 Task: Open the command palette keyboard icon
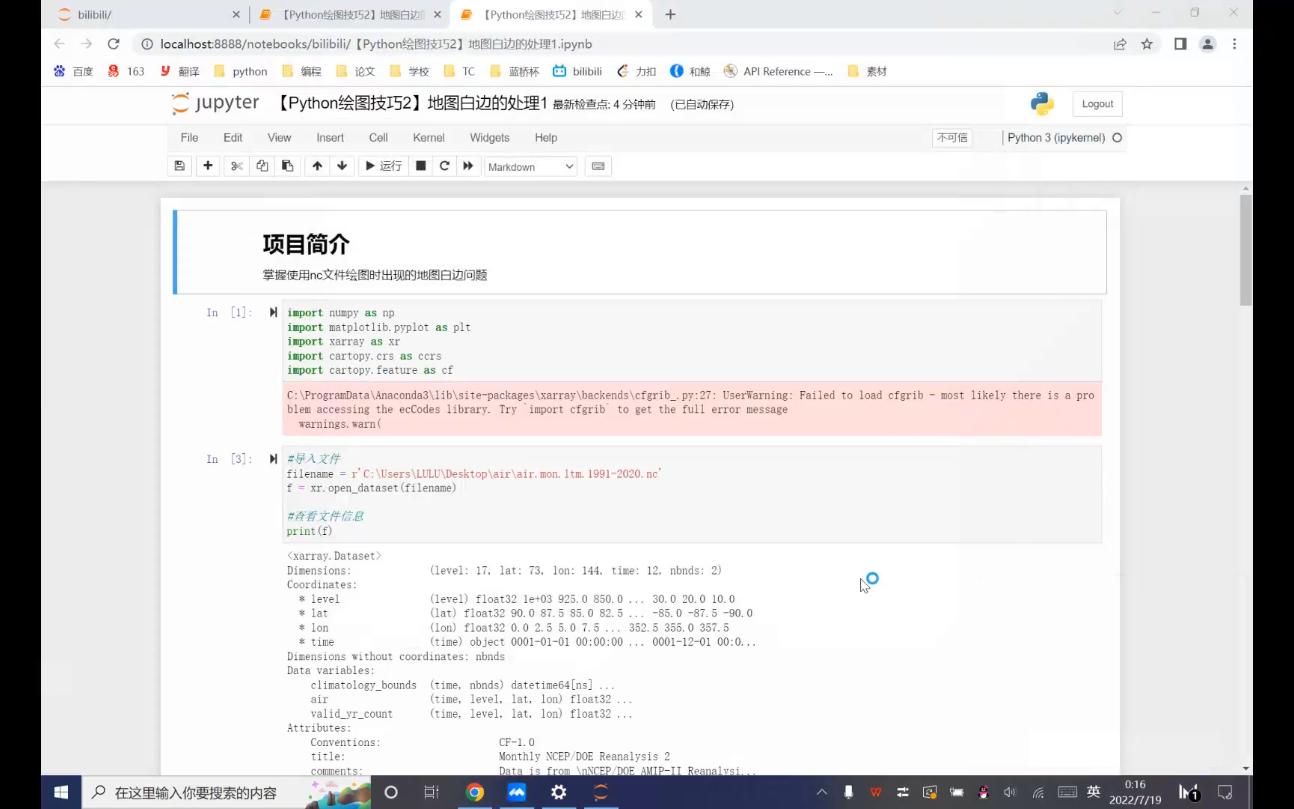click(x=597, y=166)
